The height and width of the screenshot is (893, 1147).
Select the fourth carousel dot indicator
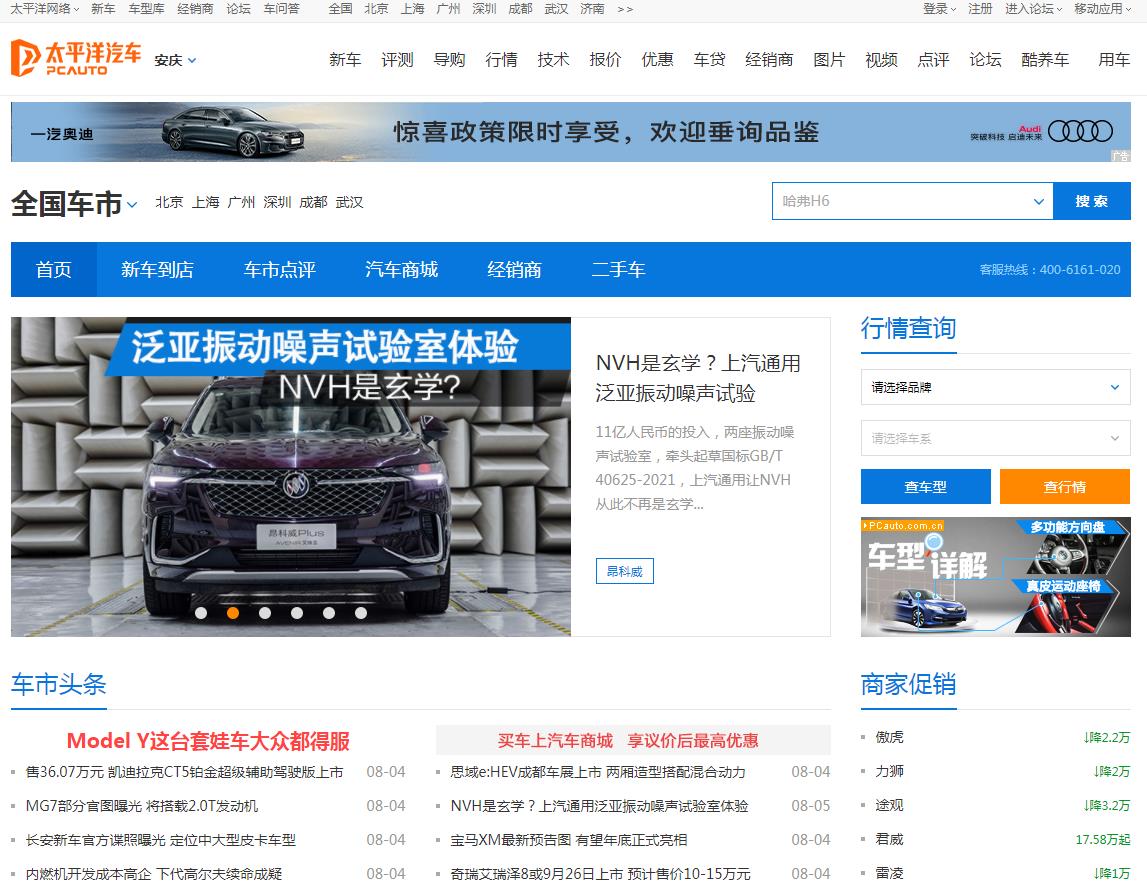pos(297,613)
